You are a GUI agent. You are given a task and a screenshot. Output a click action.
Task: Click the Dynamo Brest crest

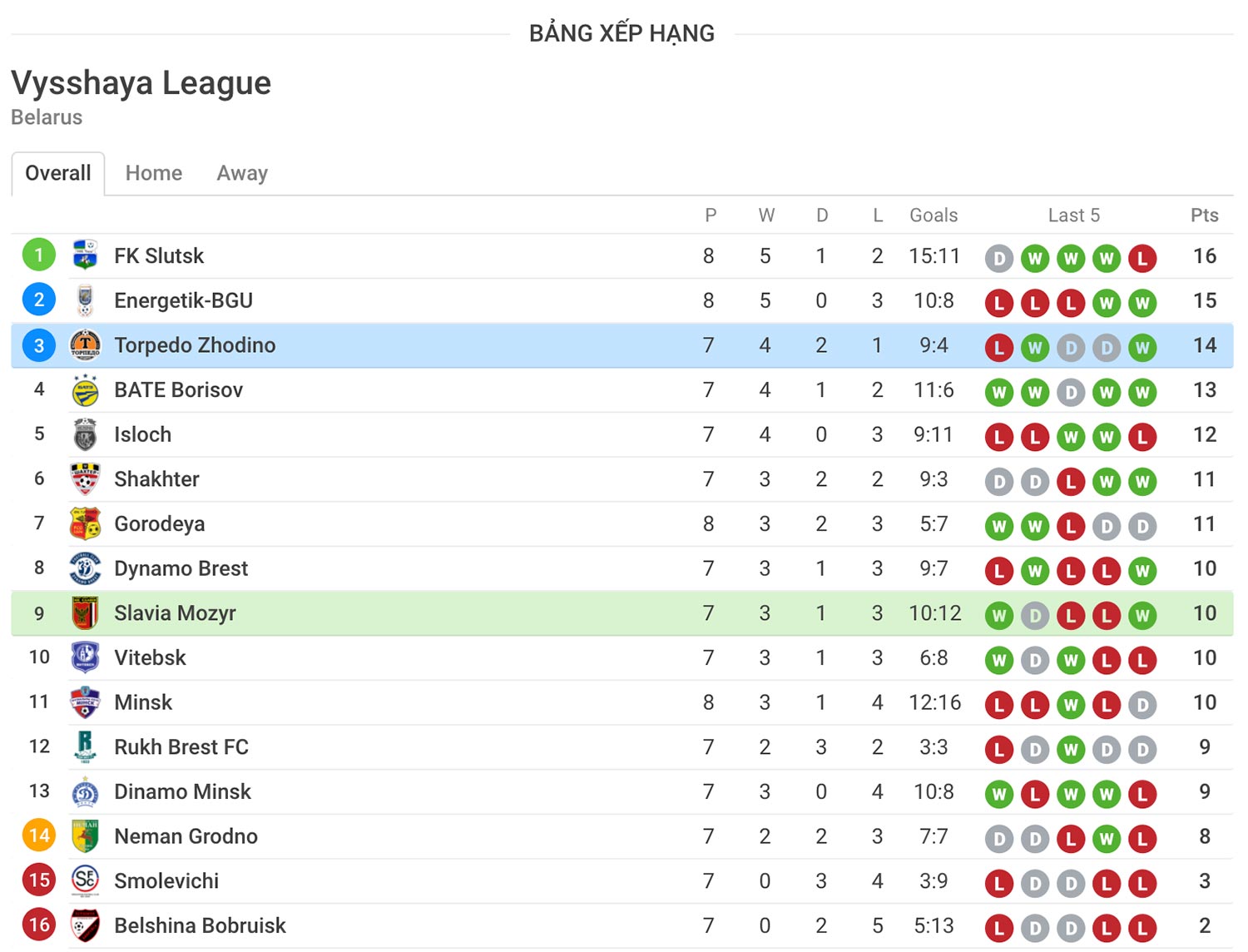(85, 568)
